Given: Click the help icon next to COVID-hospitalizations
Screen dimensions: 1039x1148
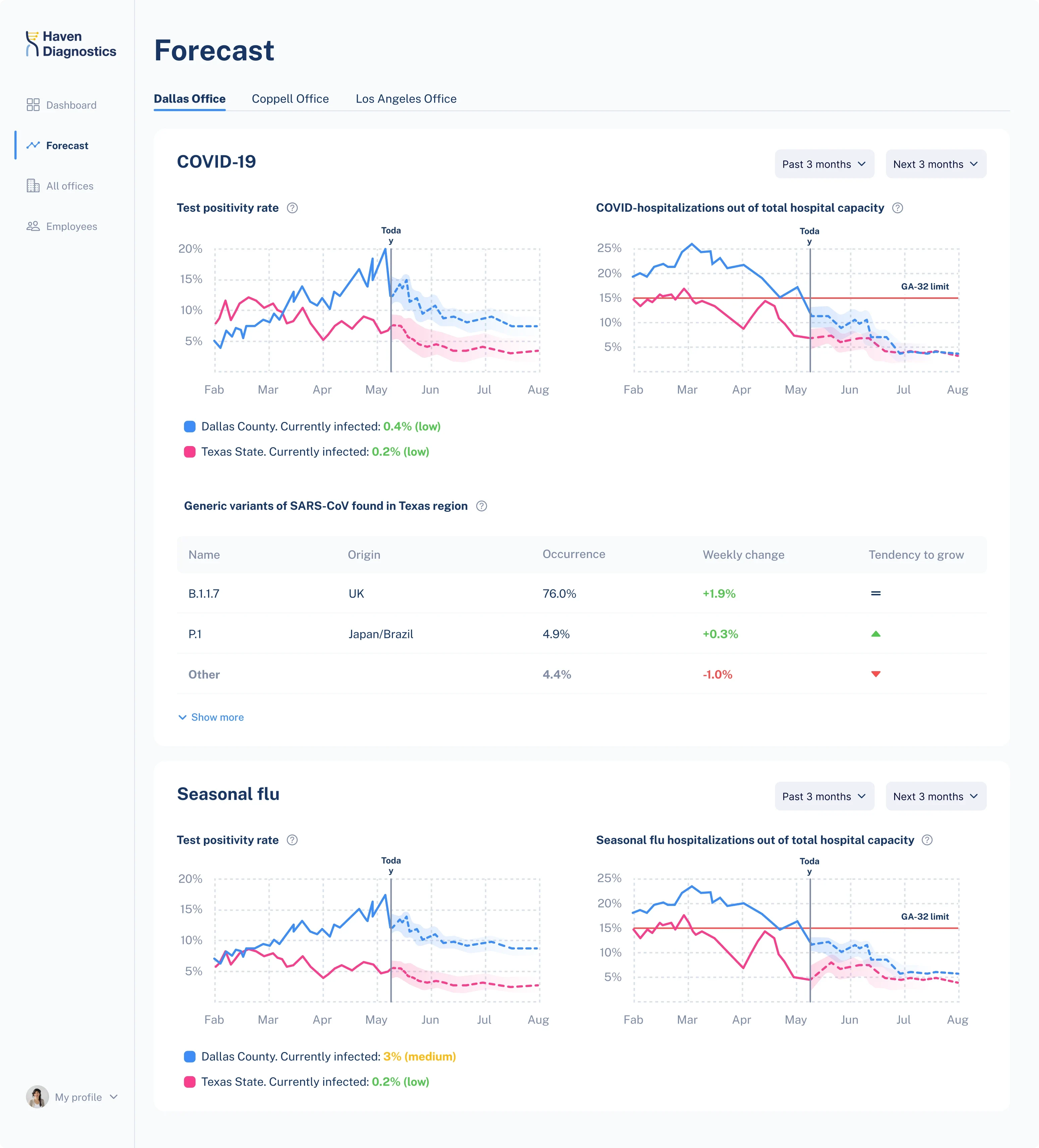Looking at the screenshot, I should point(898,208).
